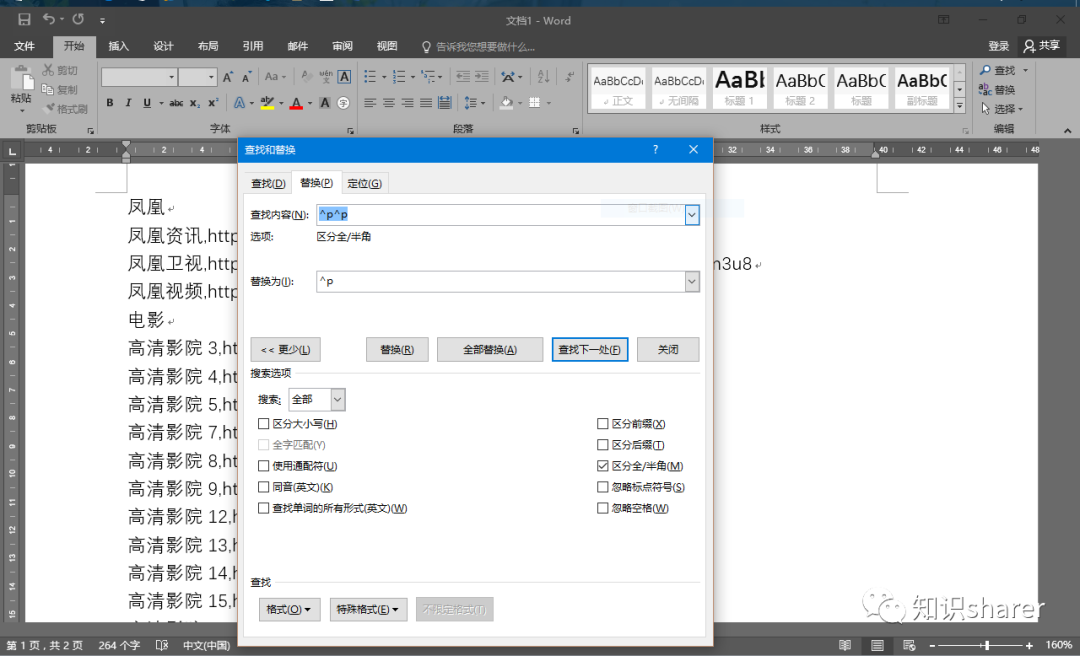The height and width of the screenshot is (656, 1080).
Task: Click the center align icon
Action: pos(388,103)
